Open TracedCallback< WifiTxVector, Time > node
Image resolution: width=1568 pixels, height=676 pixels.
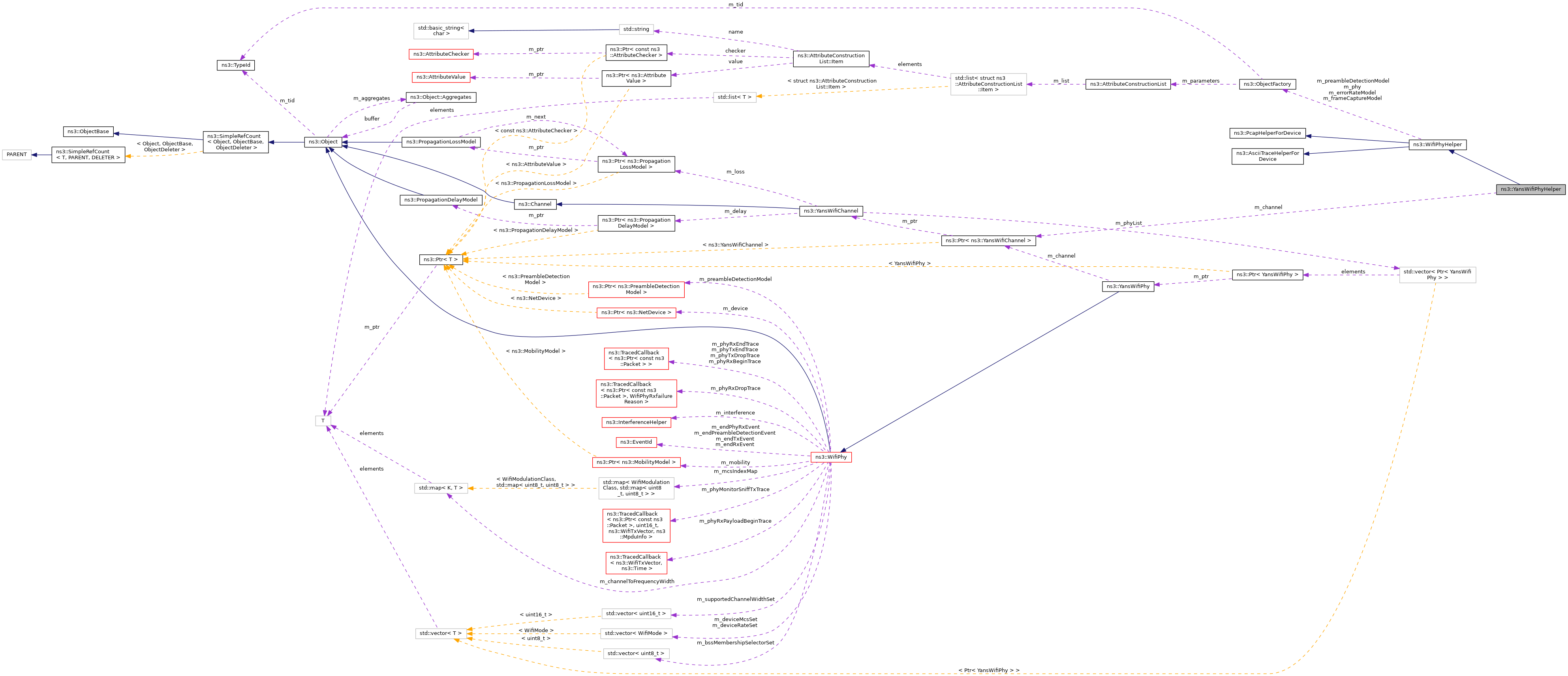tap(636, 563)
